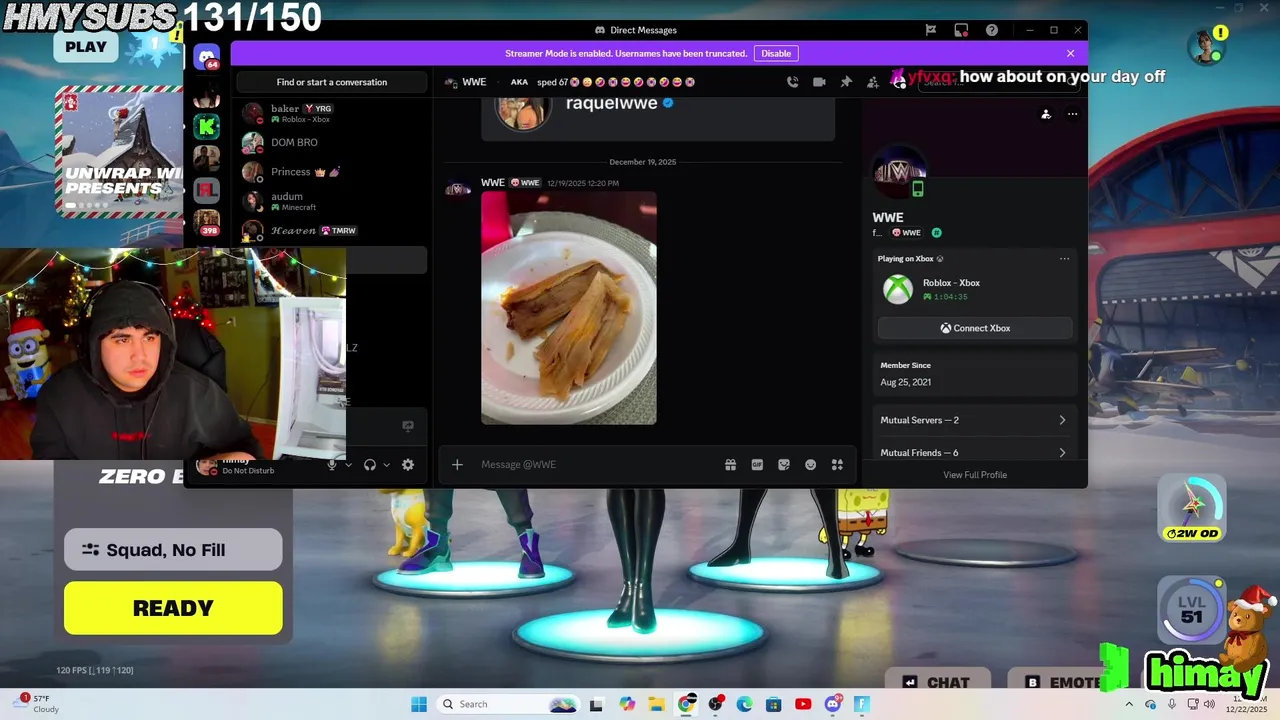This screenshot has height=720, width=1280.
Task: Open the Unwrap Presents banner in Fortnite
Action: (119, 152)
